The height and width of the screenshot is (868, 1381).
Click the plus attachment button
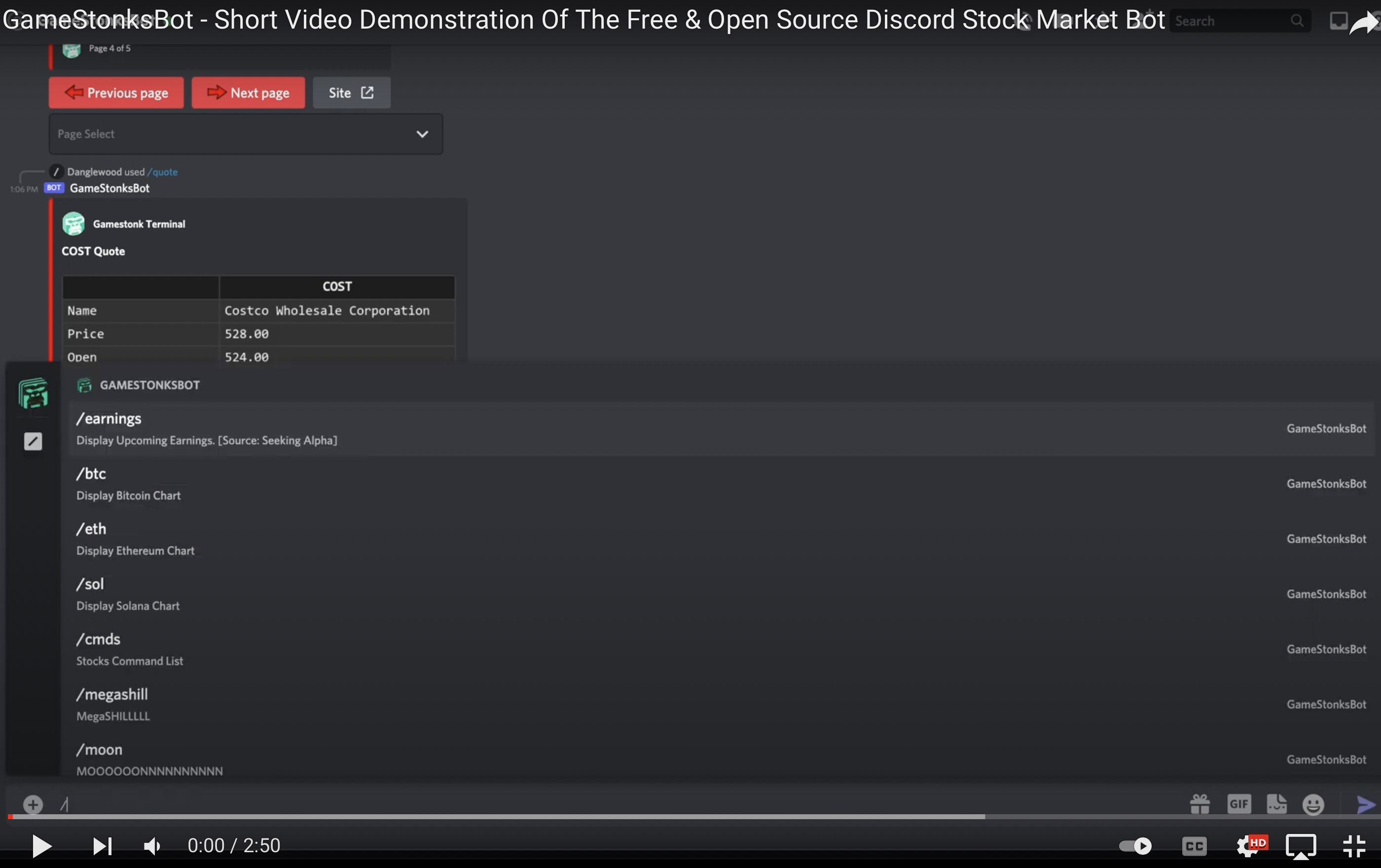(33, 804)
